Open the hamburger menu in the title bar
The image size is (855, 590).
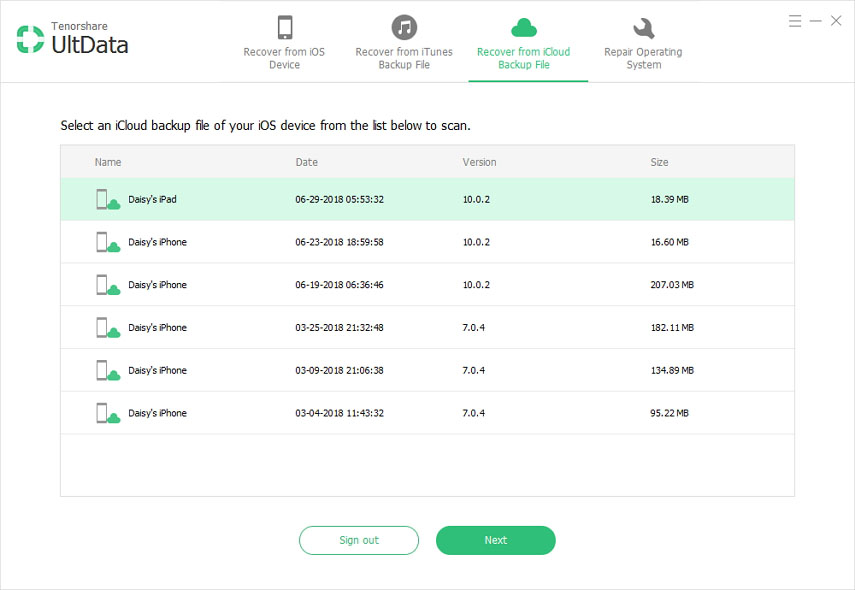point(794,20)
